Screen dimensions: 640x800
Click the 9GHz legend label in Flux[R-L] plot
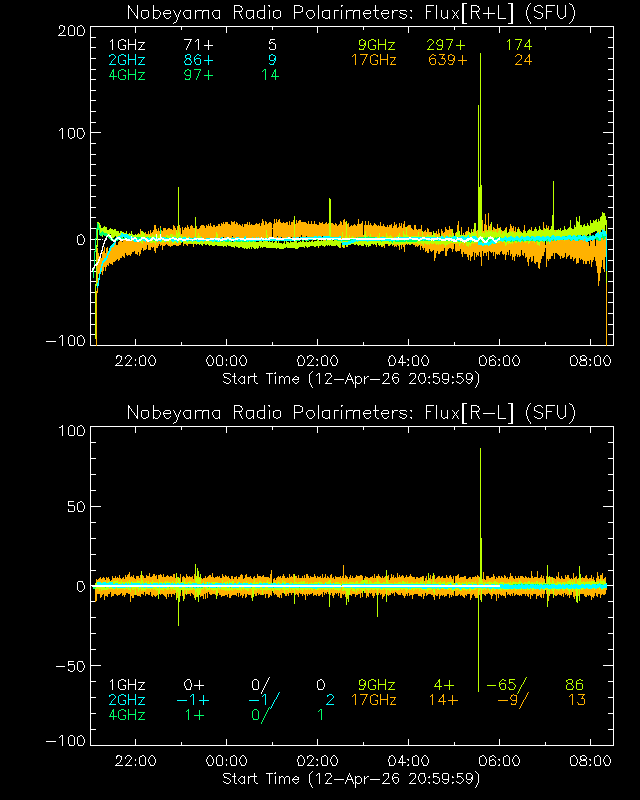377,685
